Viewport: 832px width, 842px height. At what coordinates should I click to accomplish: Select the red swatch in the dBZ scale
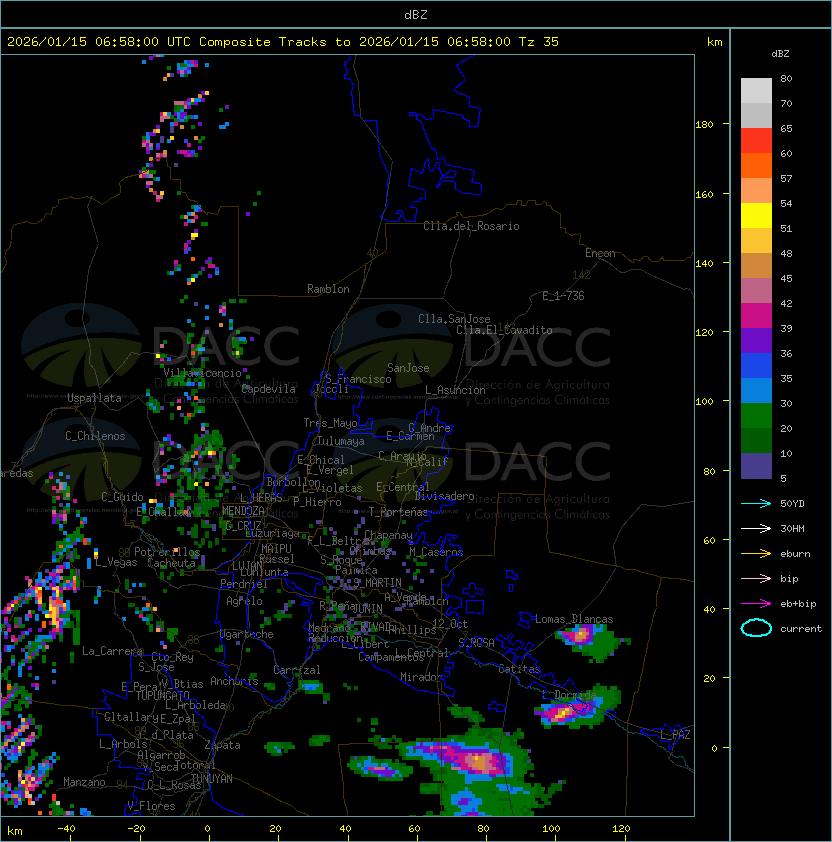756,141
